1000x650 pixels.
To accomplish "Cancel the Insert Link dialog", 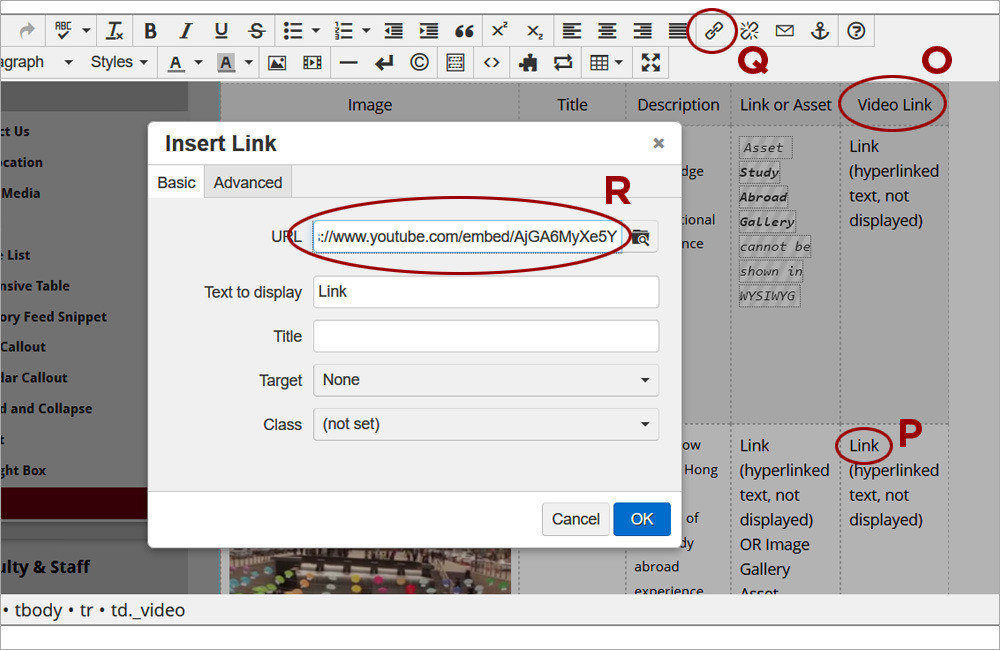I will (x=576, y=519).
